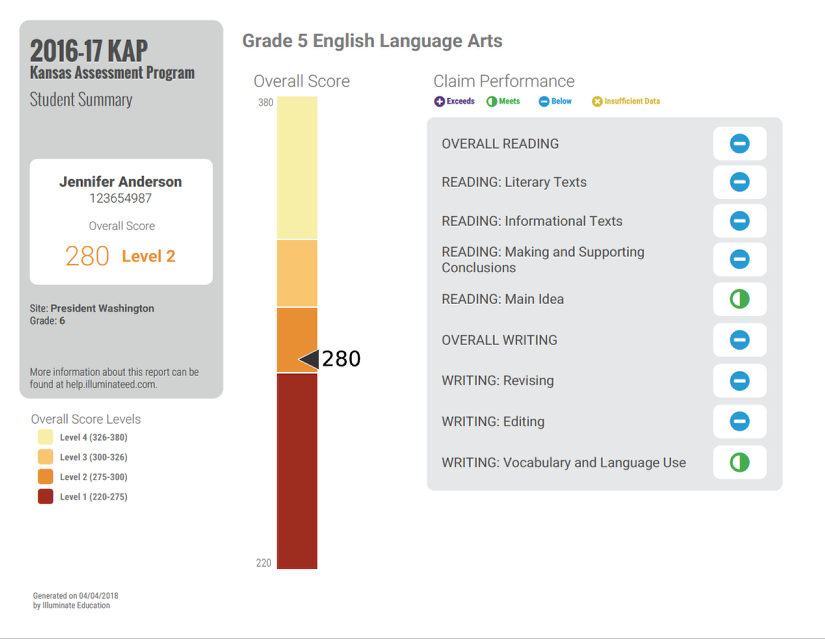Image resolution: width=825 pixels, height=639 pixels.
Task: Select the Level 2 (275-300) legend swatch
Action: (45, 476)
